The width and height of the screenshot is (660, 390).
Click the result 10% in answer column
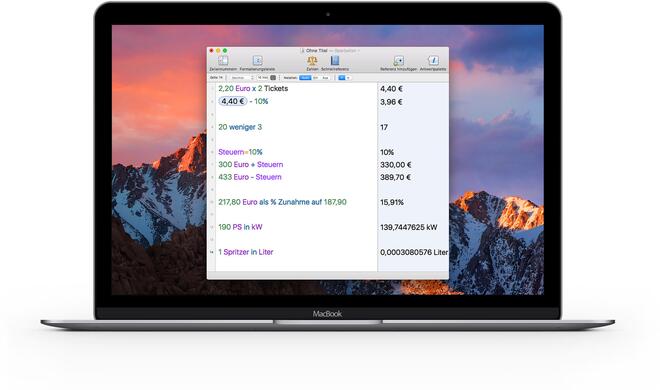(387, 152)
